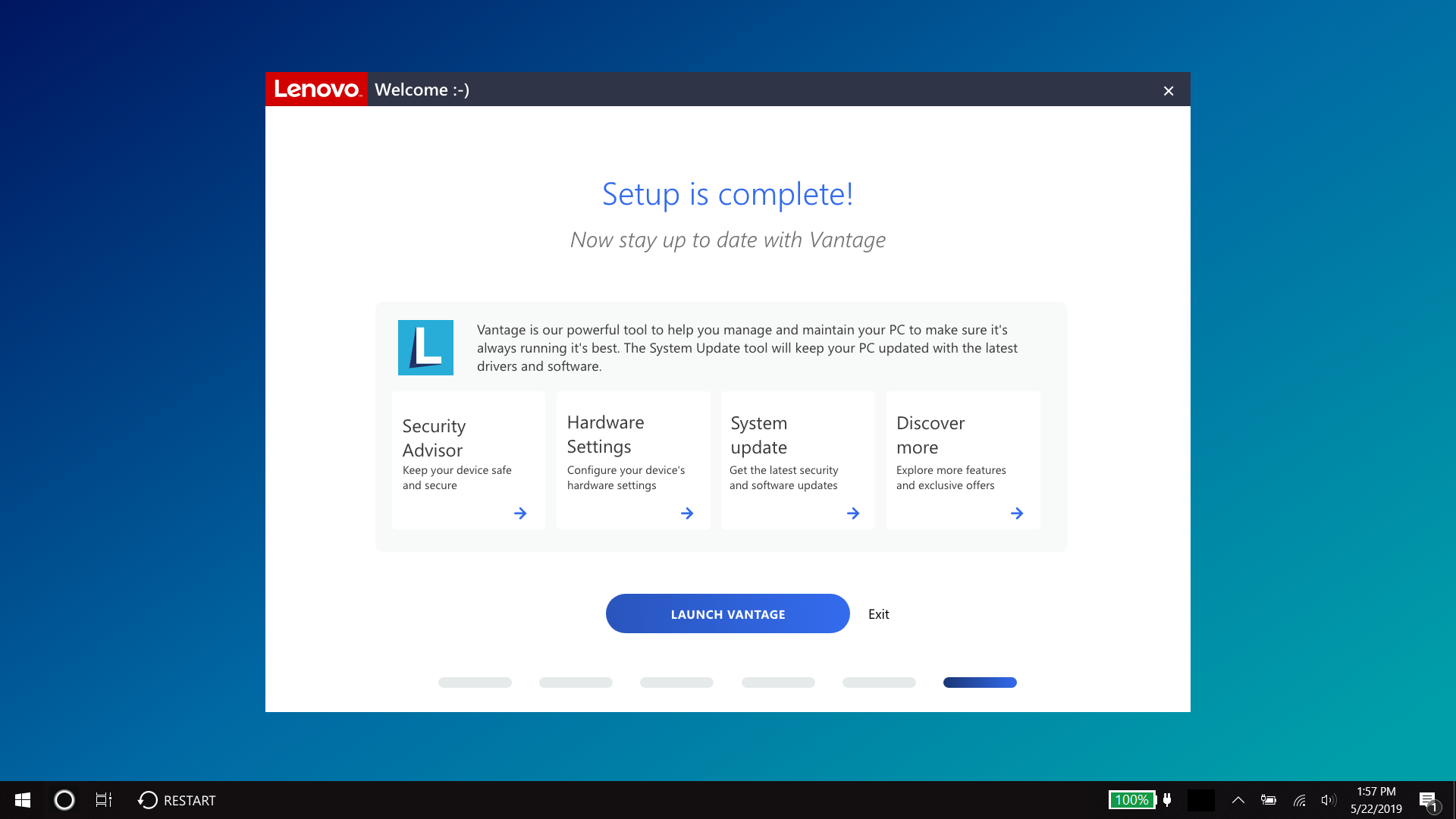Open System update arrow
1456x819 pixels.
(x=853, y=513)
